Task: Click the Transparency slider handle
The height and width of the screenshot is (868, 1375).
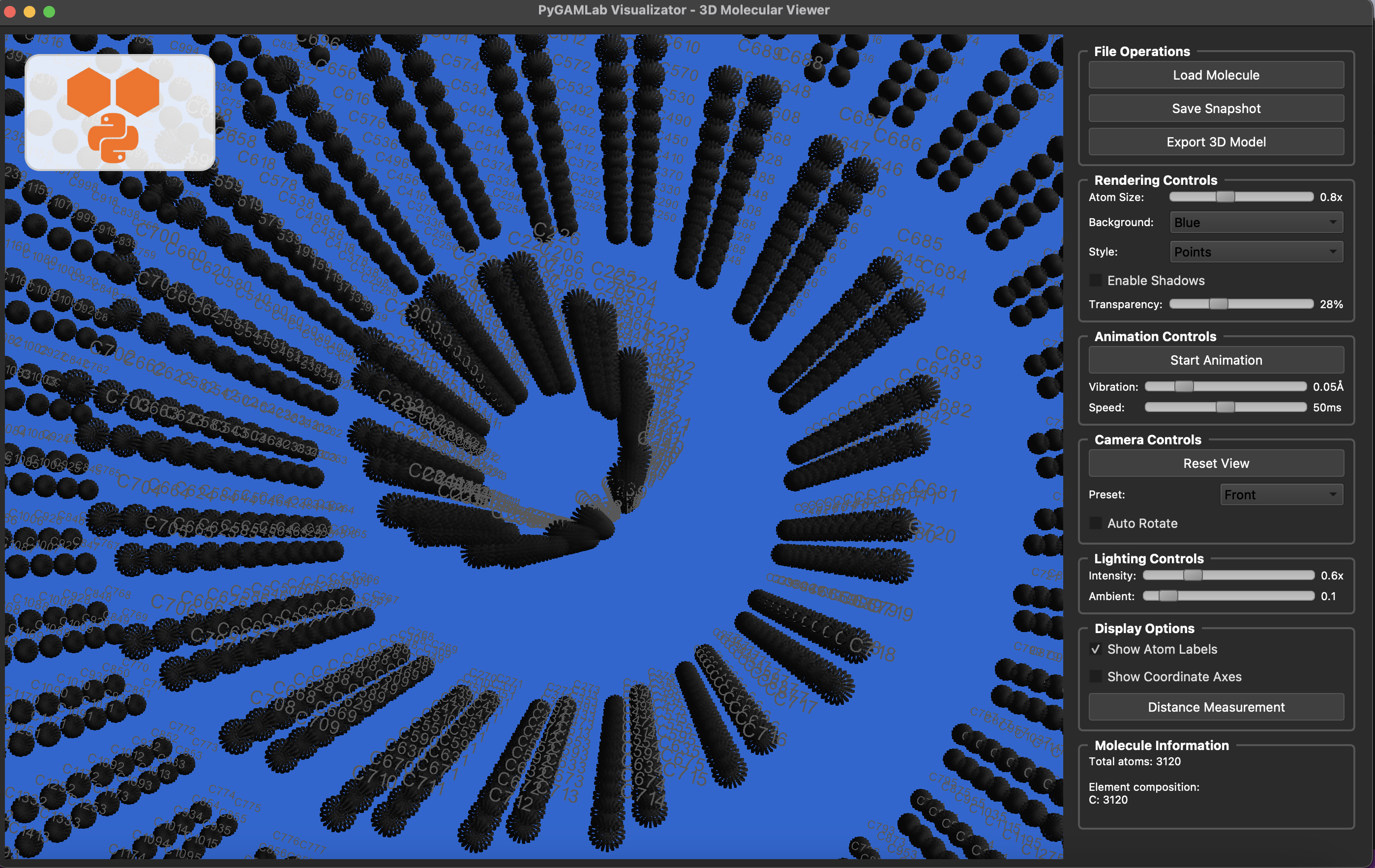Action: coord(1218,304)
